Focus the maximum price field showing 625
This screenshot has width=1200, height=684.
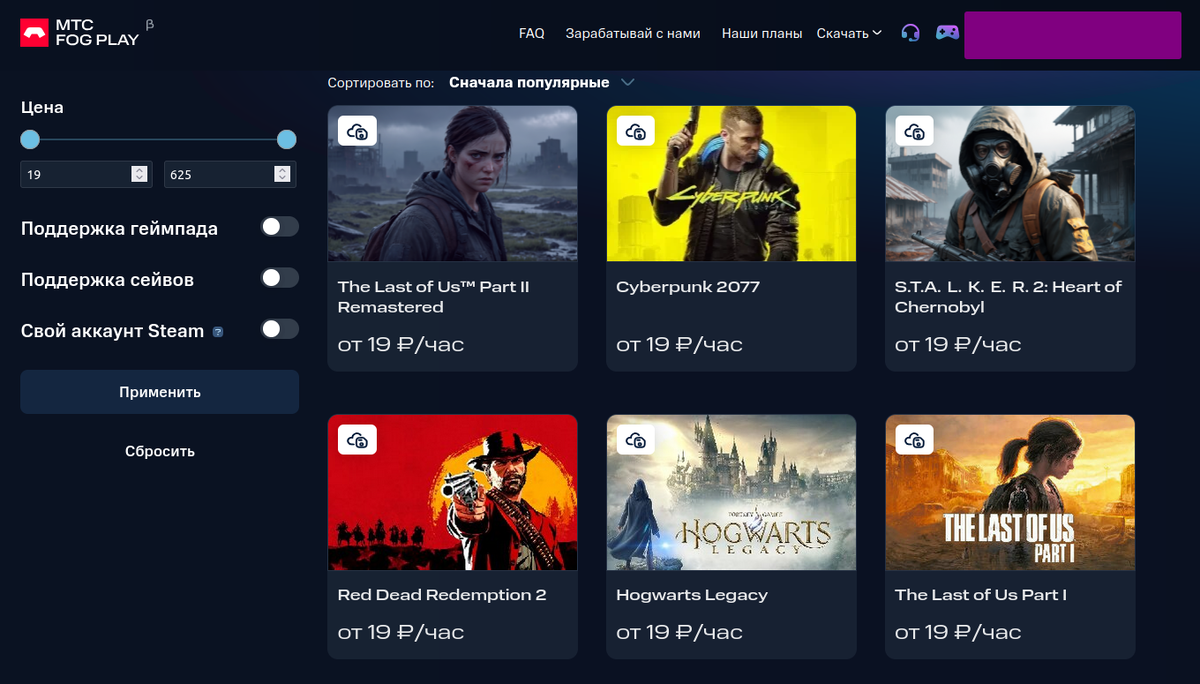(x=230, y=174)
